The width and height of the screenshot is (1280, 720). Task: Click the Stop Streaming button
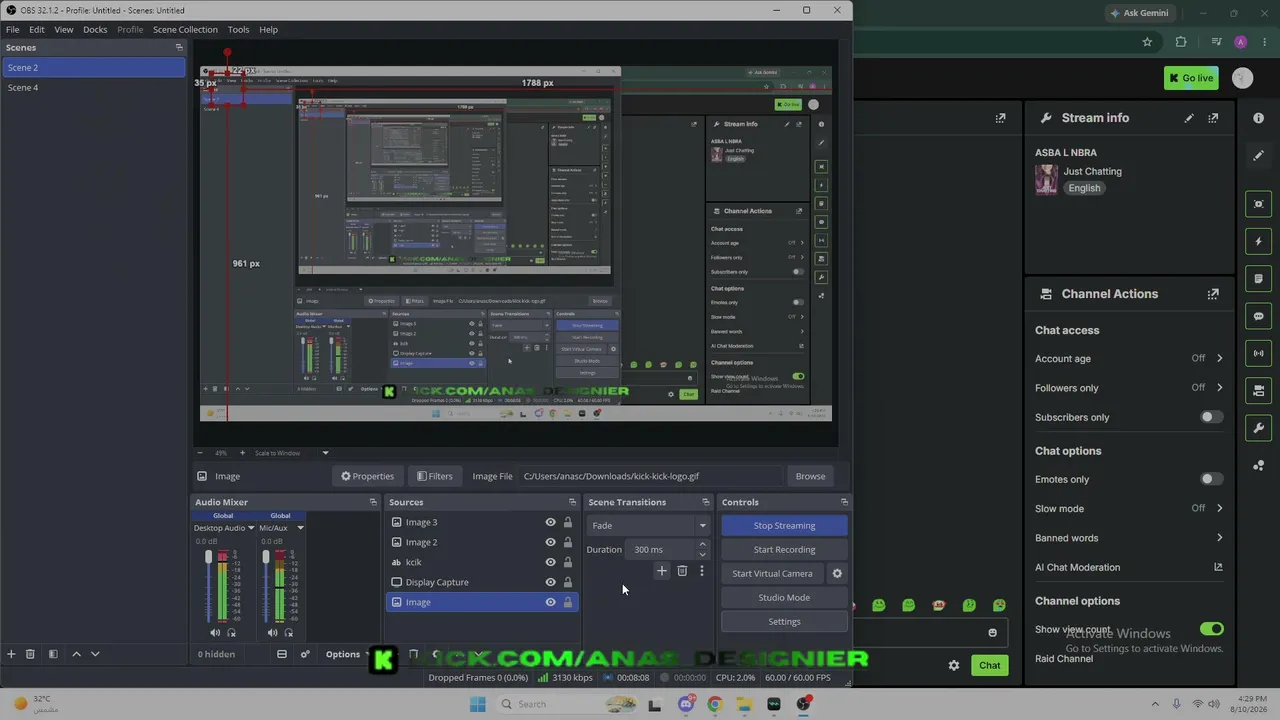coord(784,526)
